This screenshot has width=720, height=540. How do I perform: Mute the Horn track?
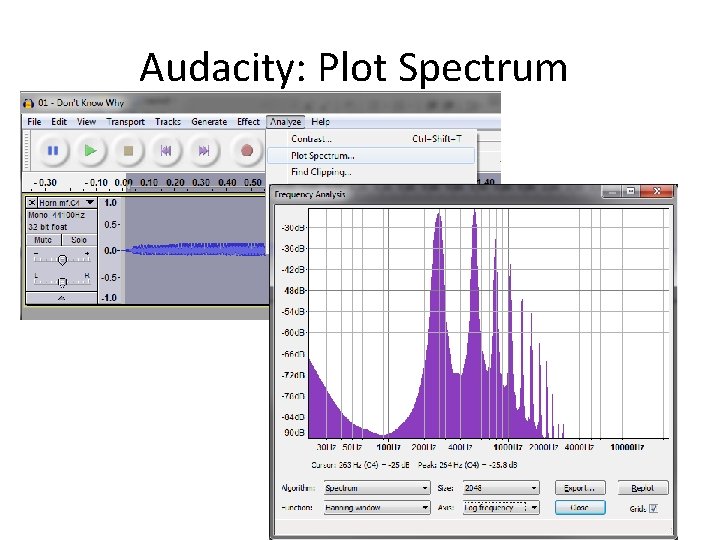(x=43, y=240)
